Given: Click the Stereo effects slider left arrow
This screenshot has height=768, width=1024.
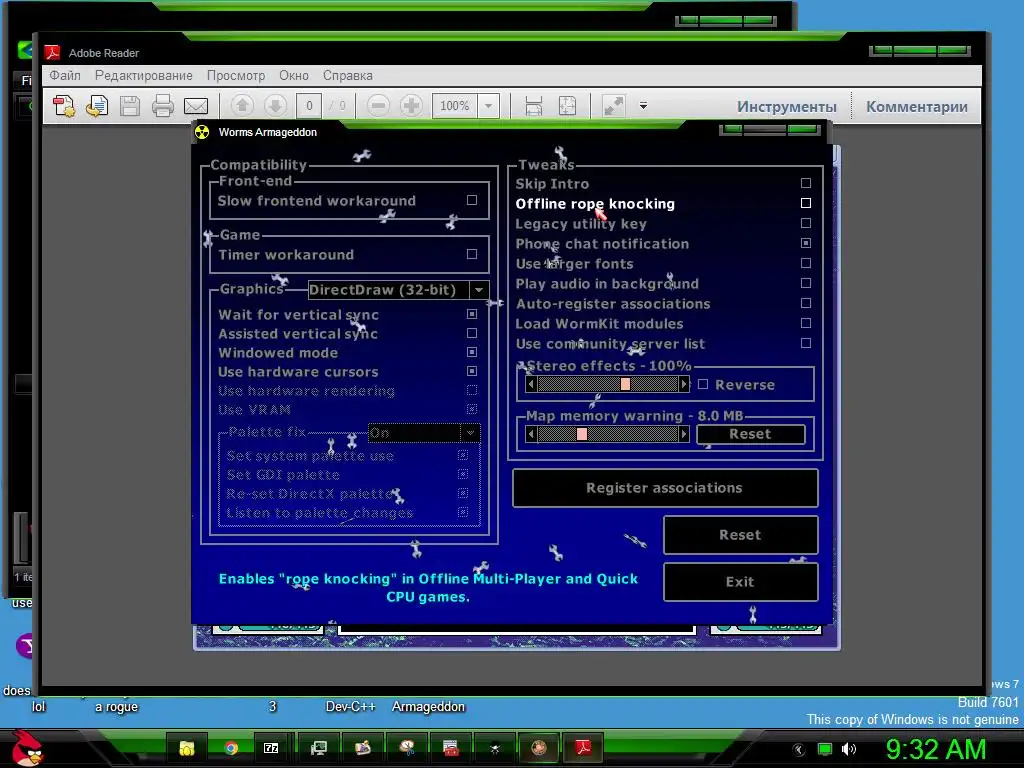Looking at the screenshot, I should pos(531,384).
